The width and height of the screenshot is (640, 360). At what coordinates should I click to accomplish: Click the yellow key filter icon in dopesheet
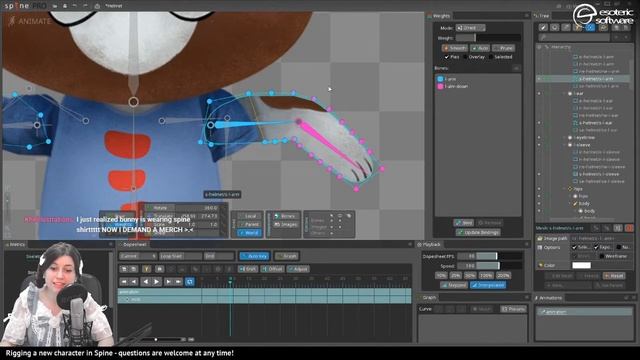146,269
